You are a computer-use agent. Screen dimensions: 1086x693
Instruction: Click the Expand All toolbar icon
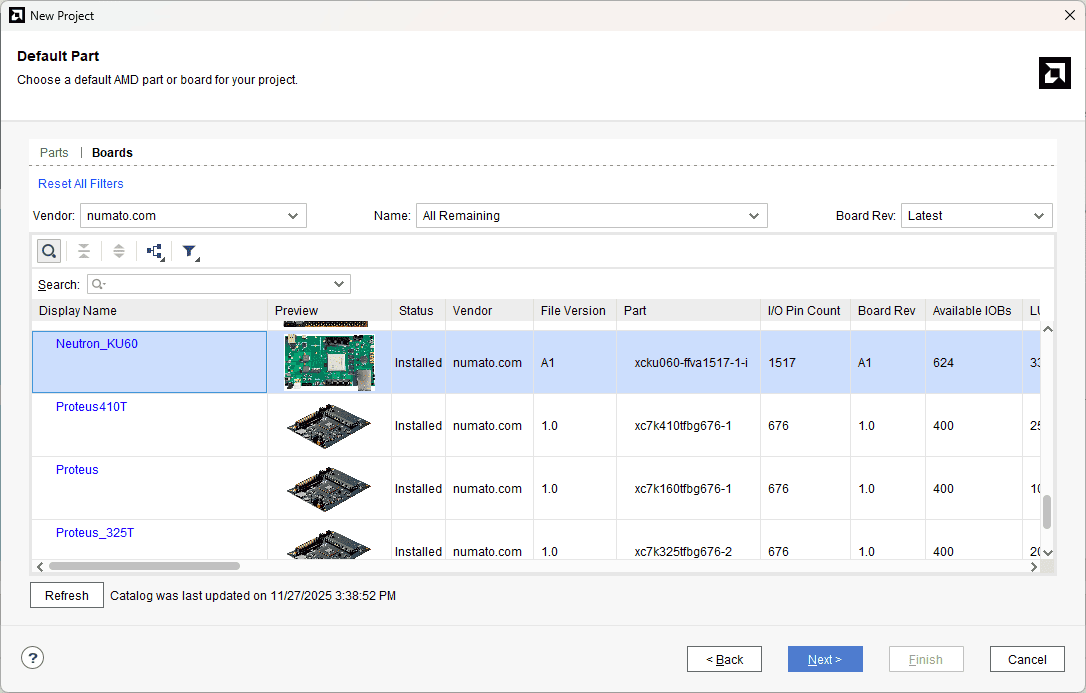coord(119,252)
